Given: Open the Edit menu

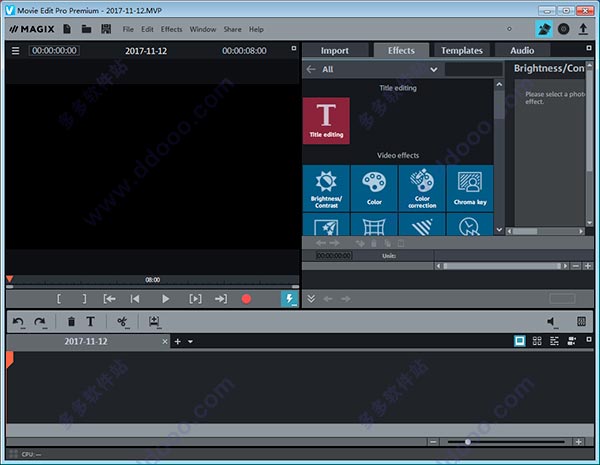Looking at the screenshot, I should coord(147,29).
